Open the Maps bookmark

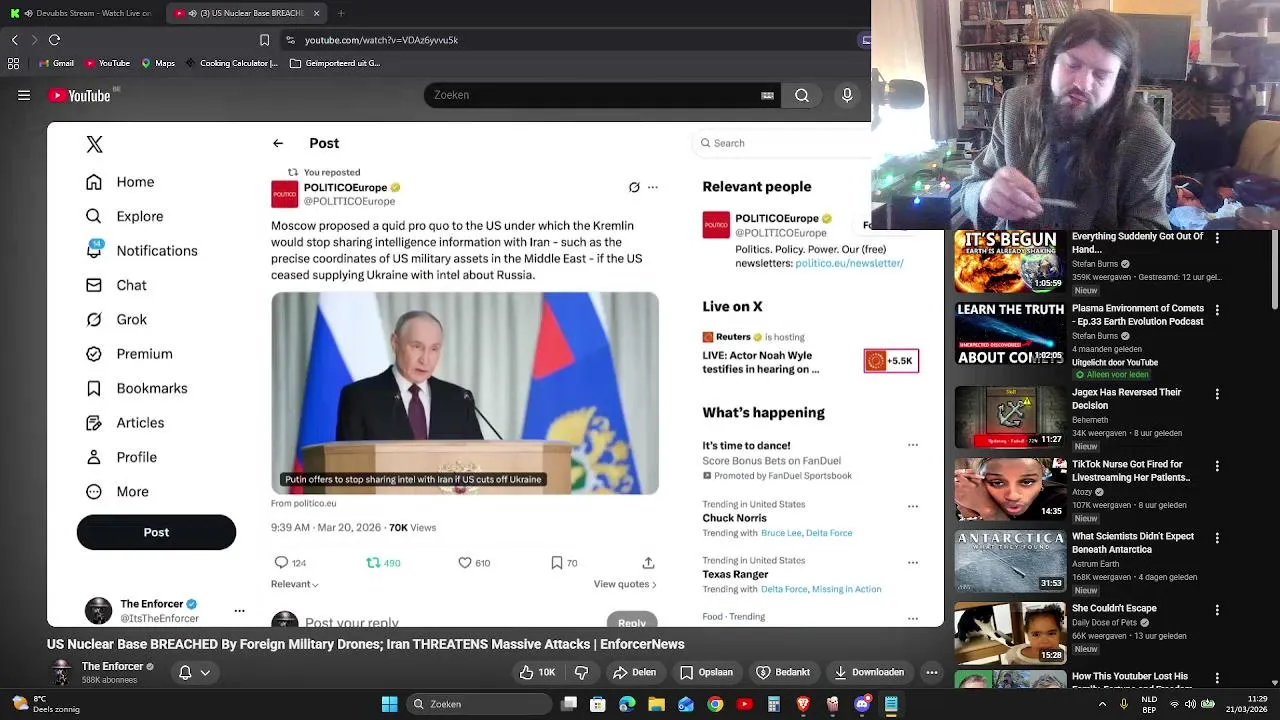[x=158, y=63]
